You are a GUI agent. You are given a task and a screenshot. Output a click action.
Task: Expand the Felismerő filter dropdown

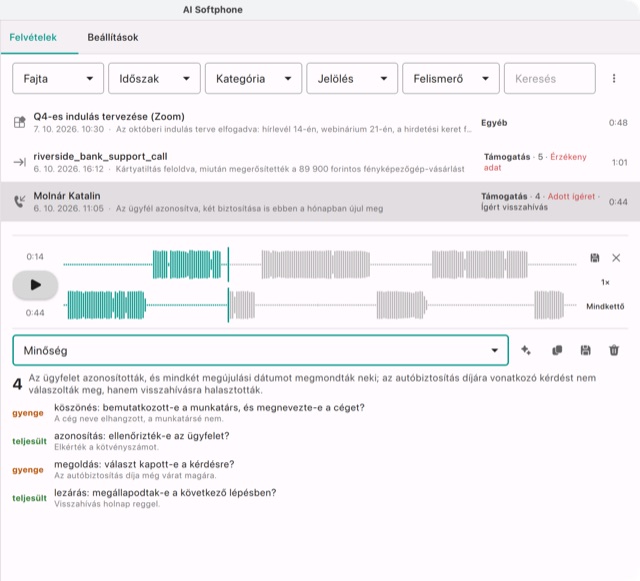(451, 78)
